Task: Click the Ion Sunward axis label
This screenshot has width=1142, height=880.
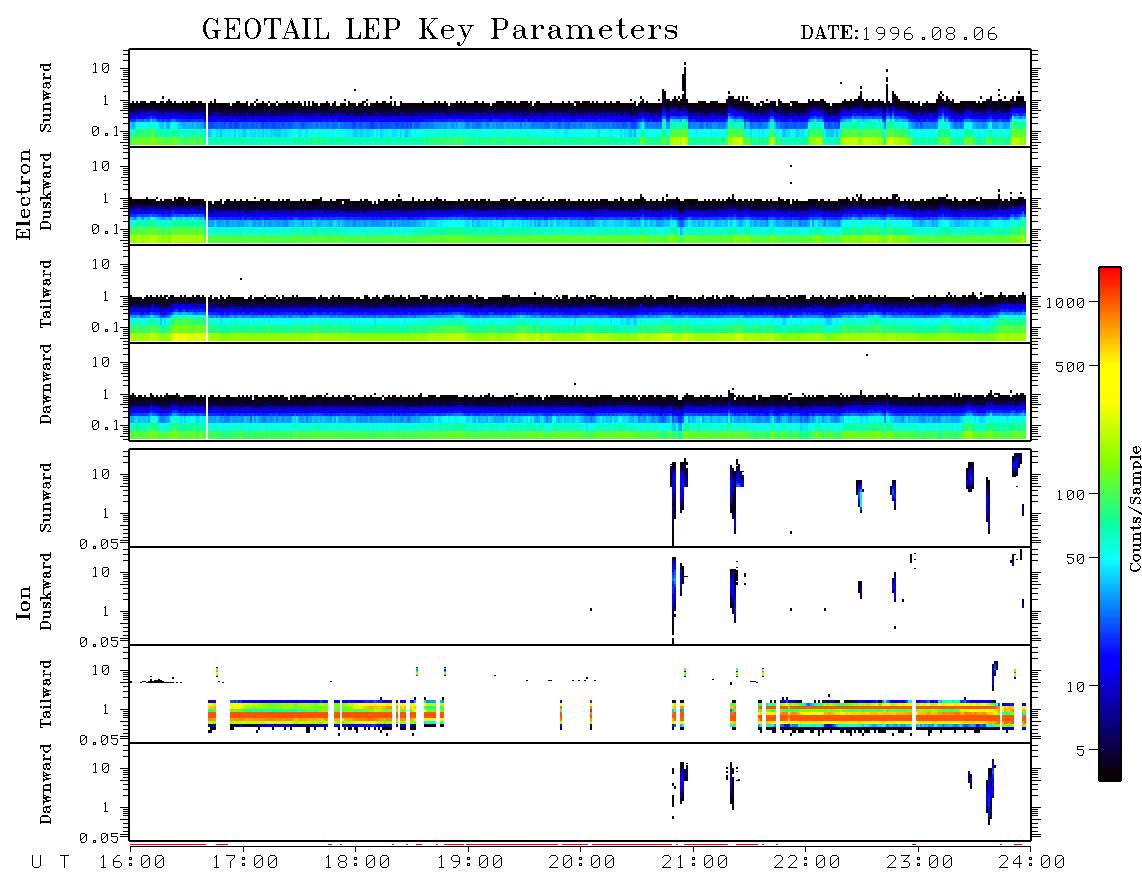Action: [46, 498]
